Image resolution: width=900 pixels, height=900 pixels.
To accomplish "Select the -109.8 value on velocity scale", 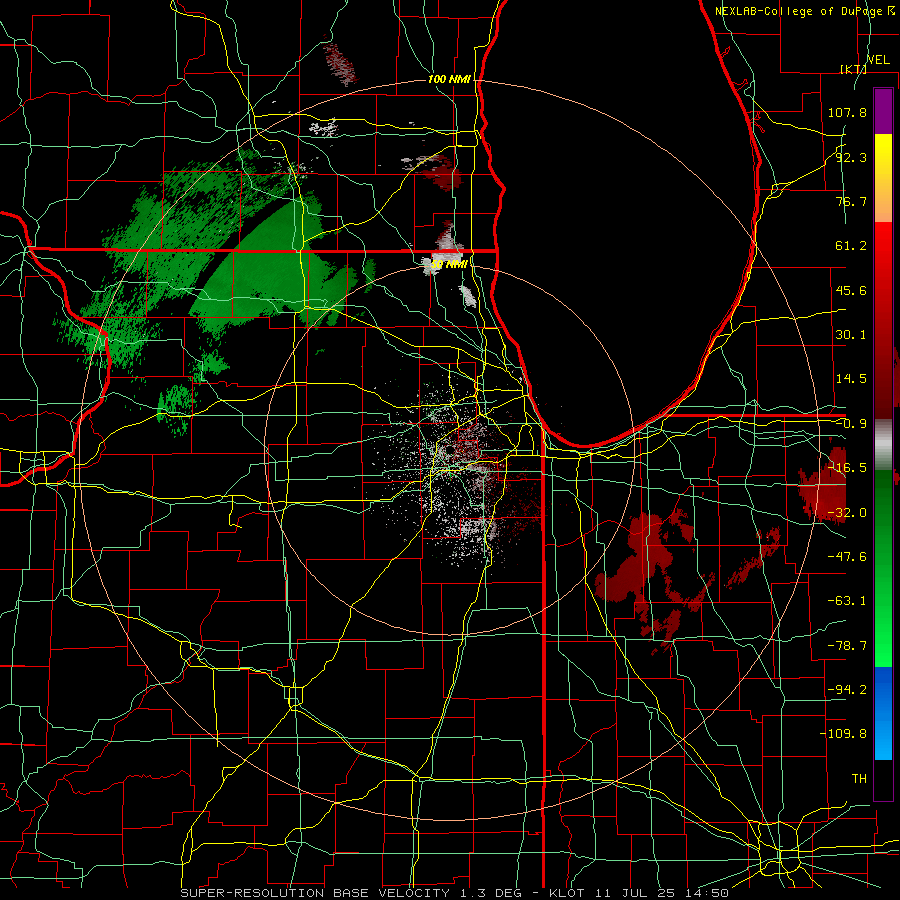I will click(843, 734).
